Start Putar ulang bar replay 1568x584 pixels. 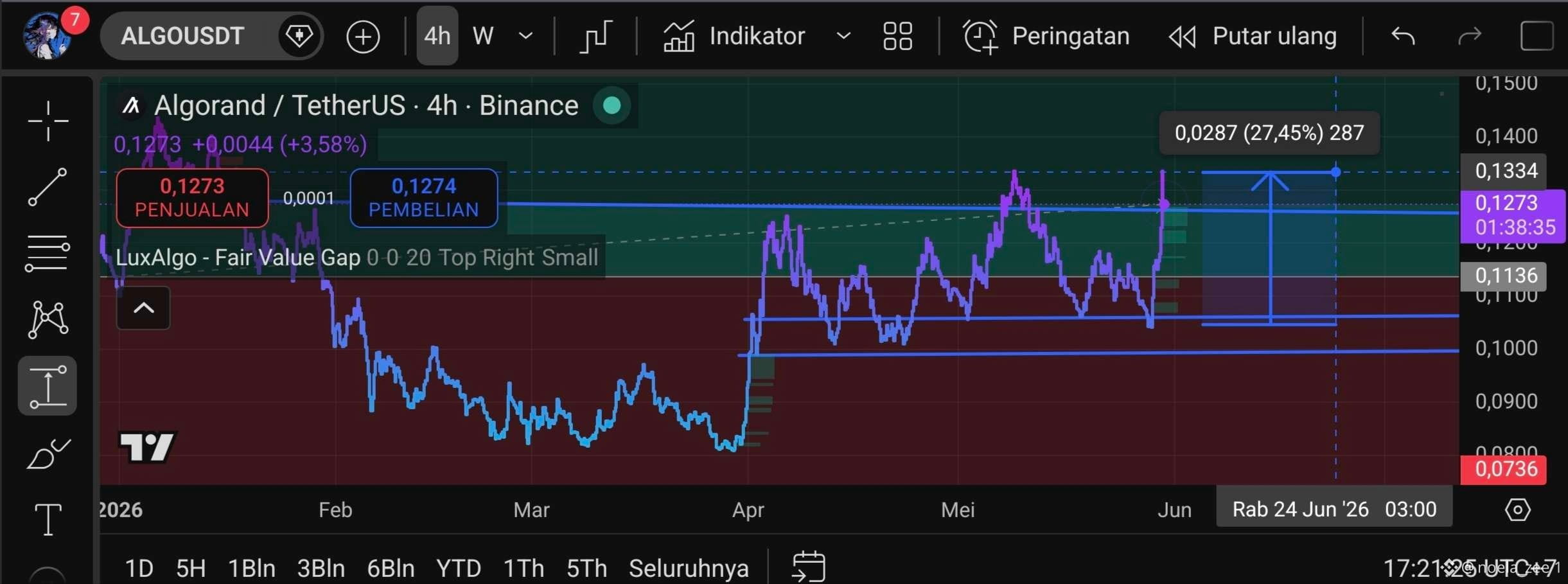pyautogui.click(x=1253, y=36)
